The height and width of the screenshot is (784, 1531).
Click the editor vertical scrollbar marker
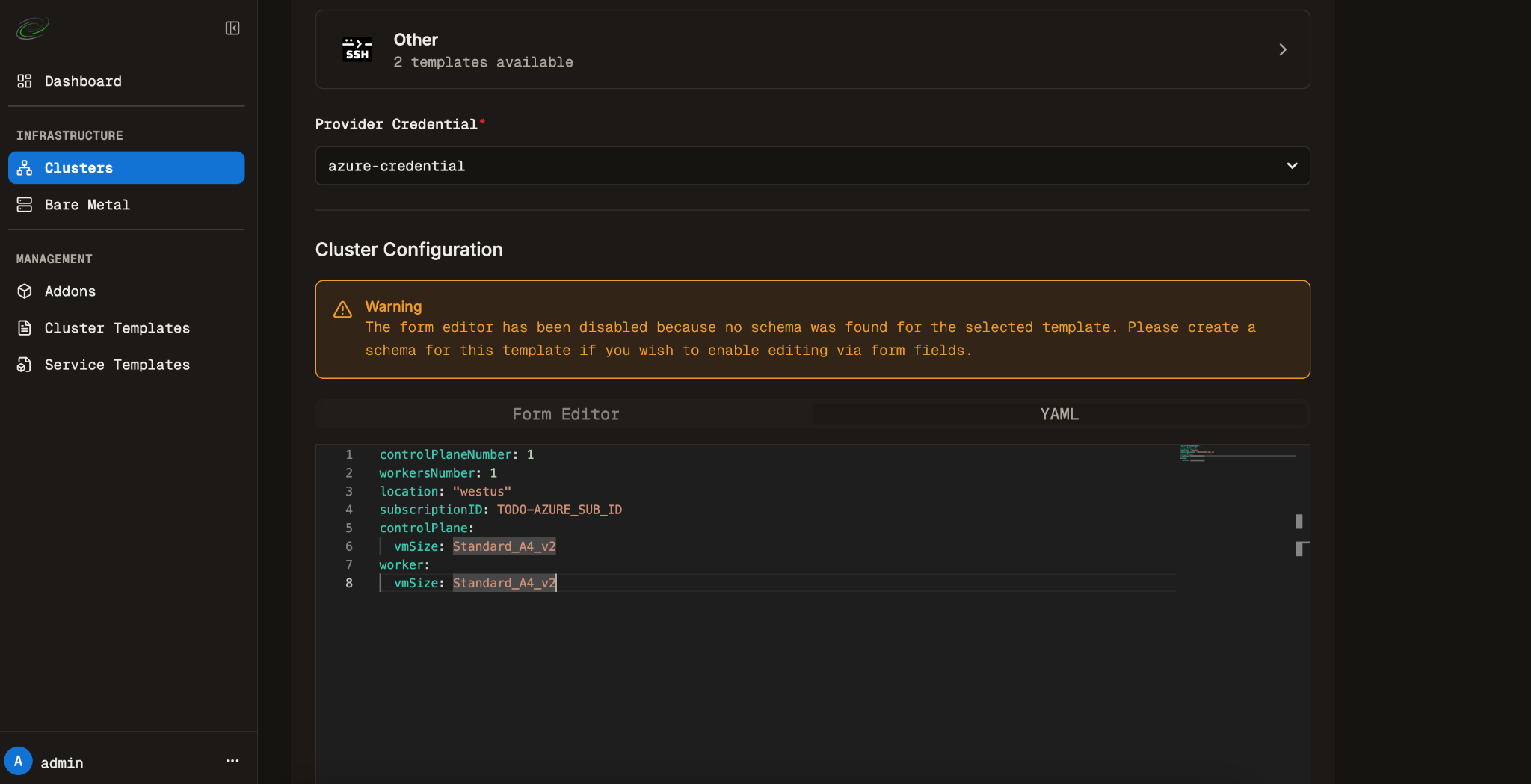[x=1299, y=522]
